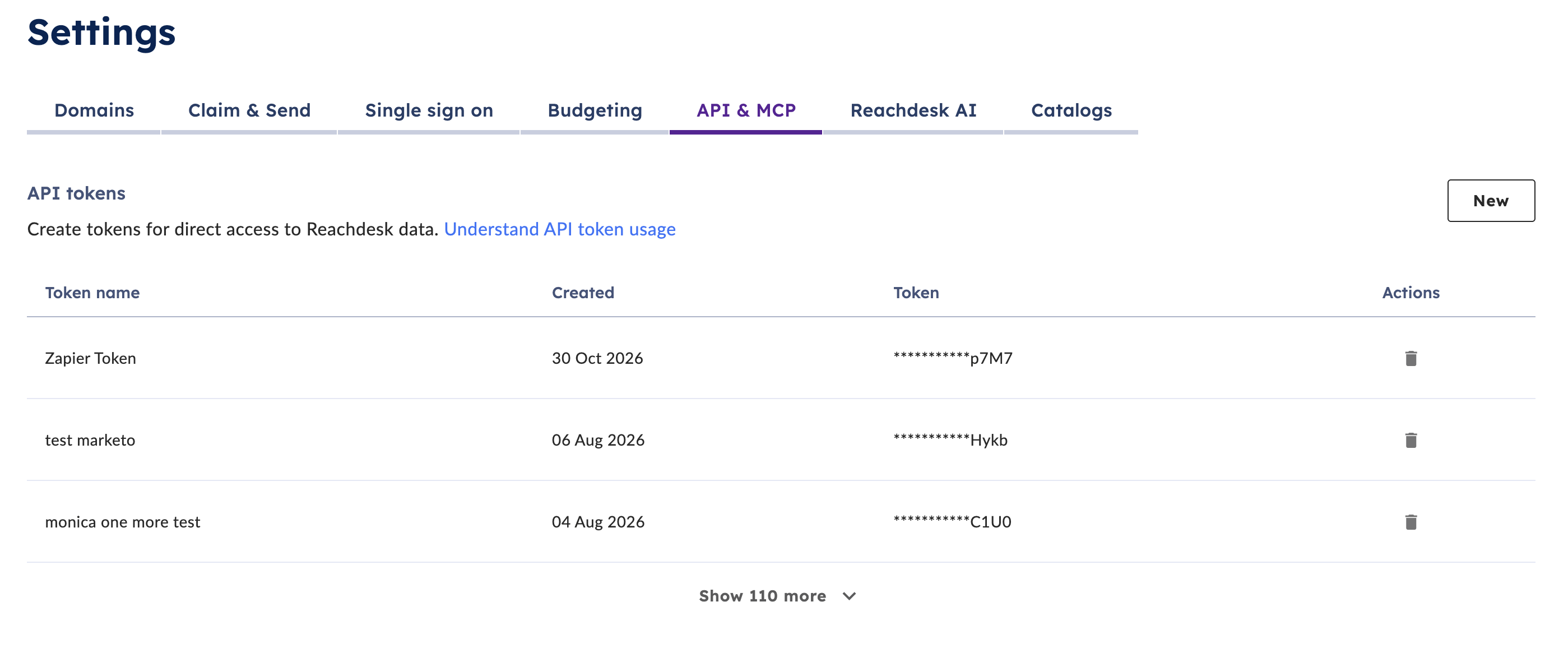Create a New API token

pyautogui.click(x=1491, y=200)
